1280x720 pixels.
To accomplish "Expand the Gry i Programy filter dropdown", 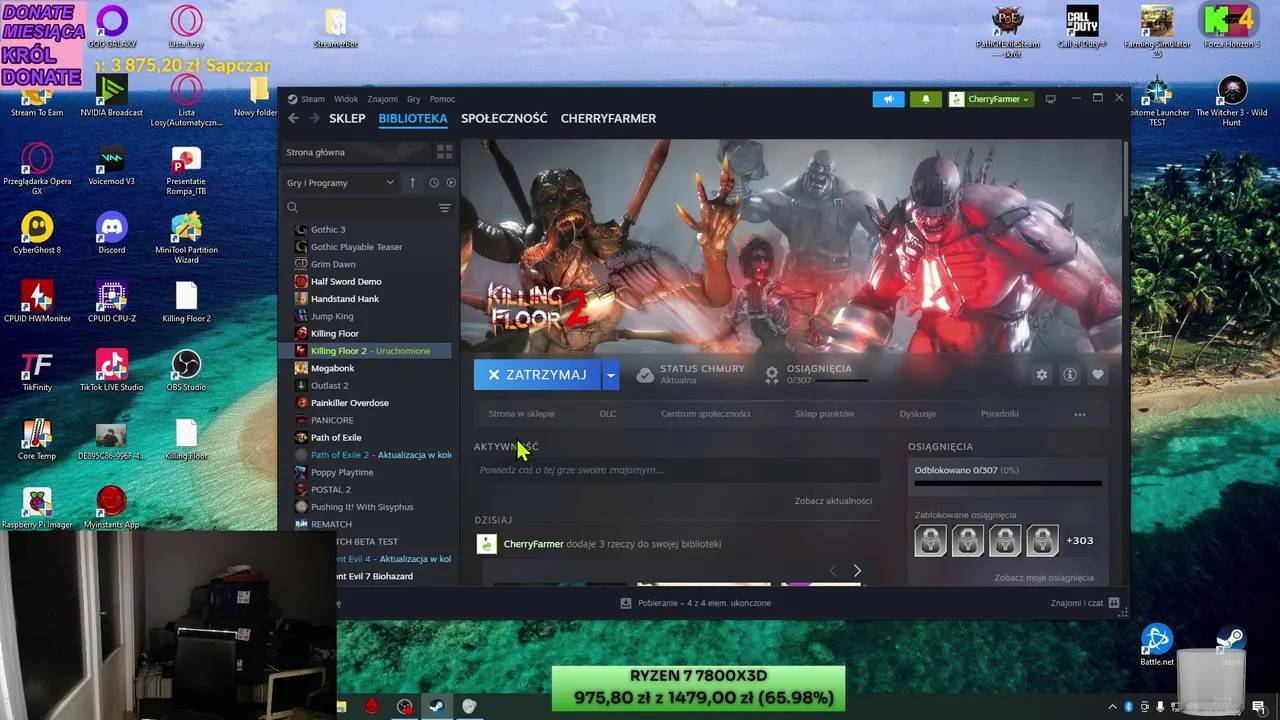I will click(340, 183).
